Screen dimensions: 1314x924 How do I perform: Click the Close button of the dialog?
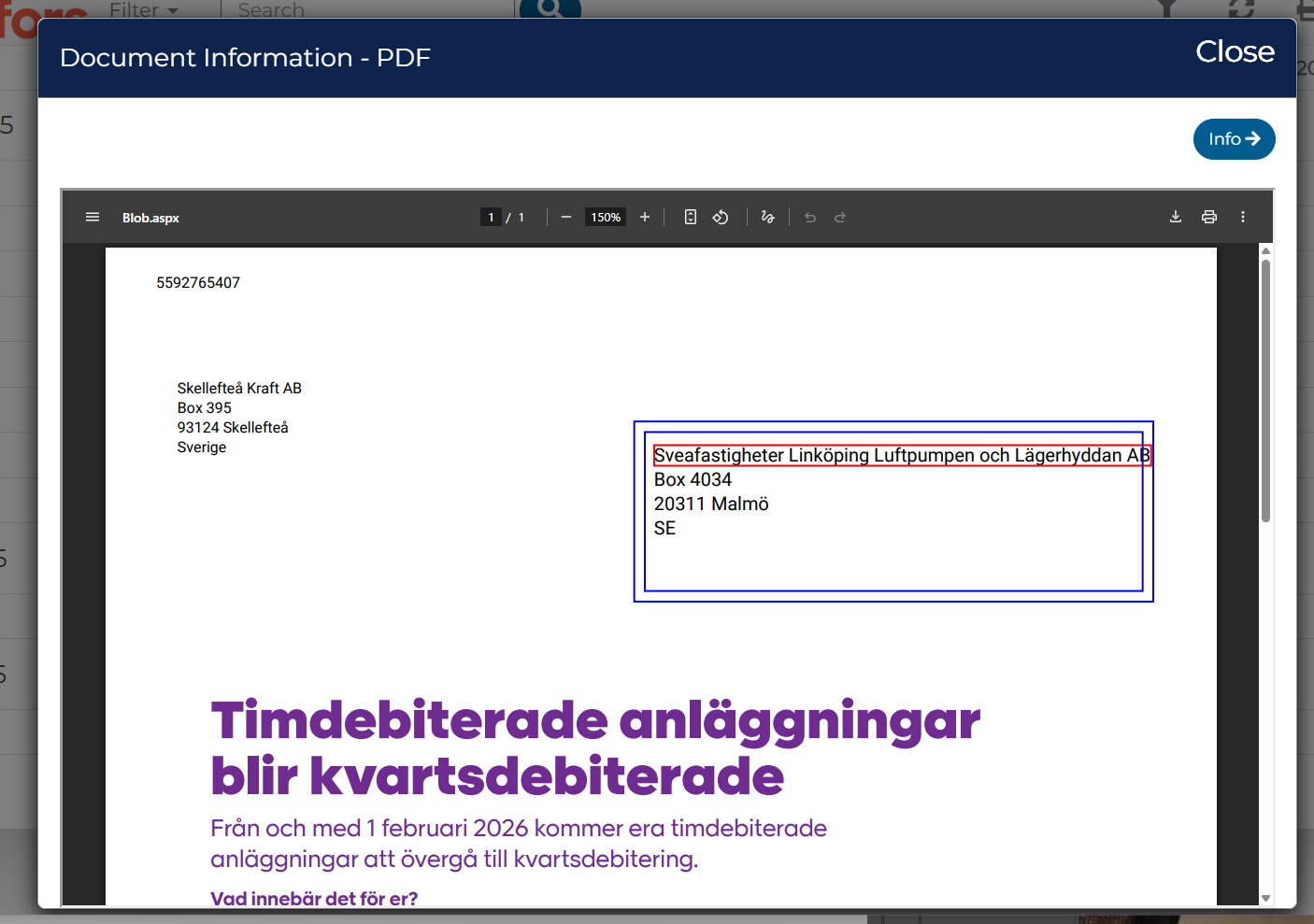click(x=1235, y=51)
